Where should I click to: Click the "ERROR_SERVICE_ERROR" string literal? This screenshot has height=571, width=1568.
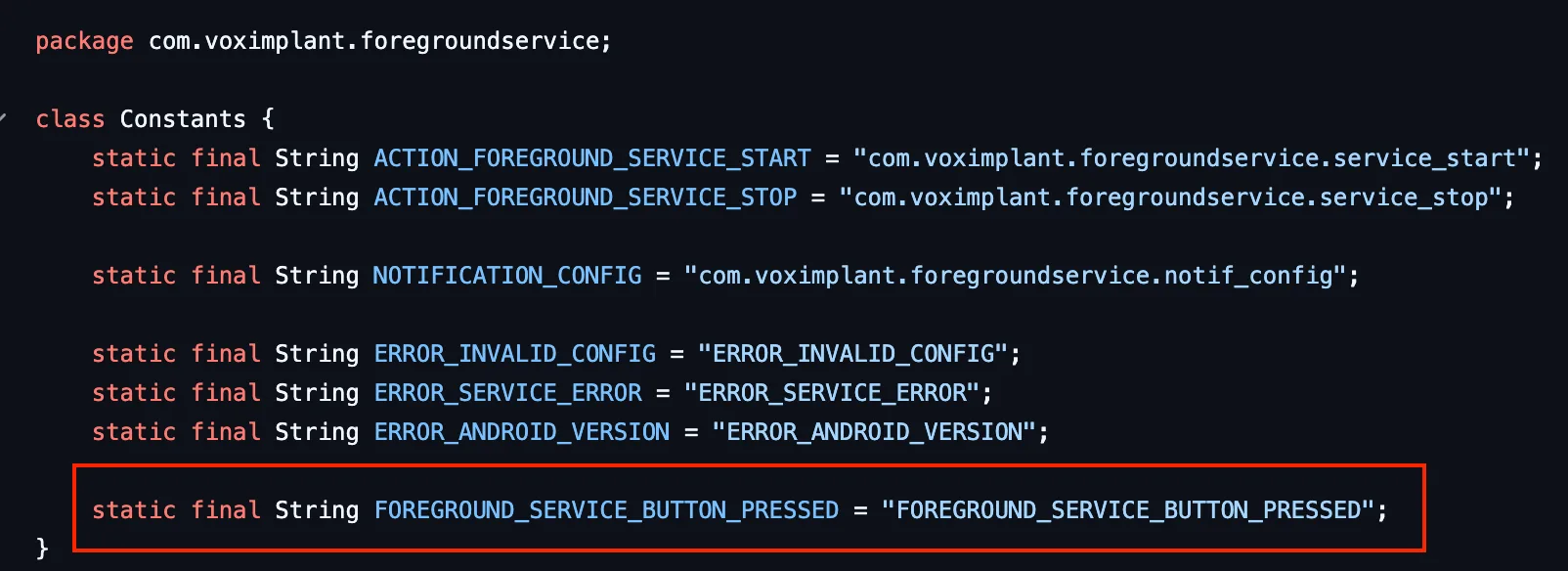click(x=832, y=393)
